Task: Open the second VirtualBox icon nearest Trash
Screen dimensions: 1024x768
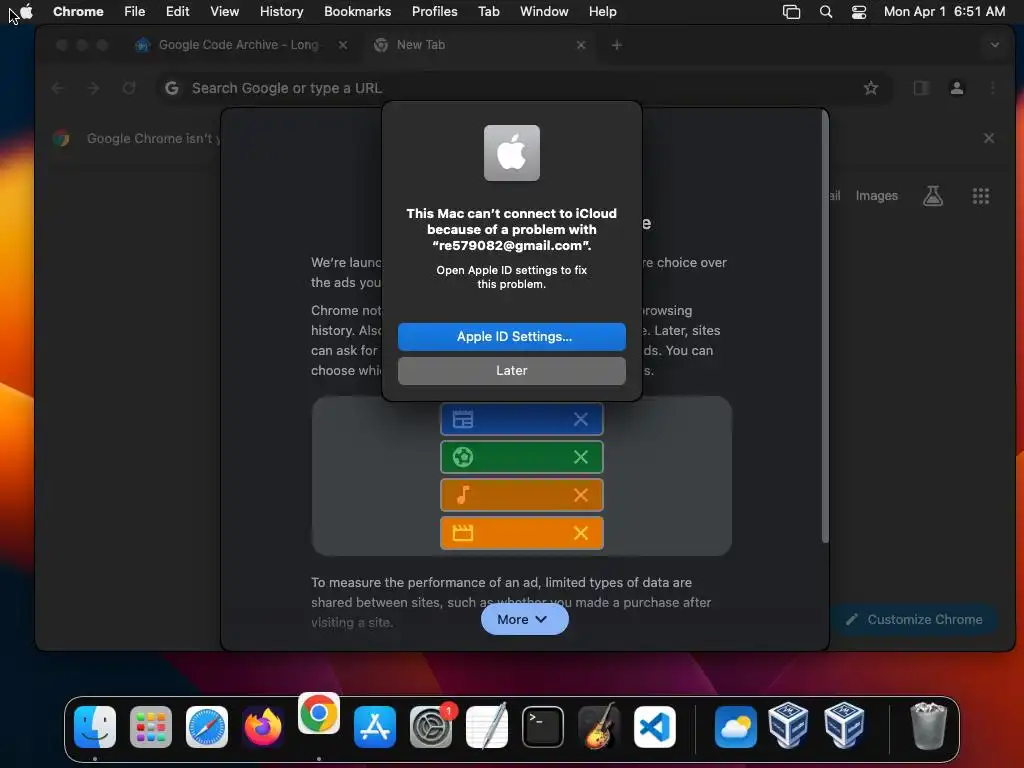Action: tap(844, 725)
